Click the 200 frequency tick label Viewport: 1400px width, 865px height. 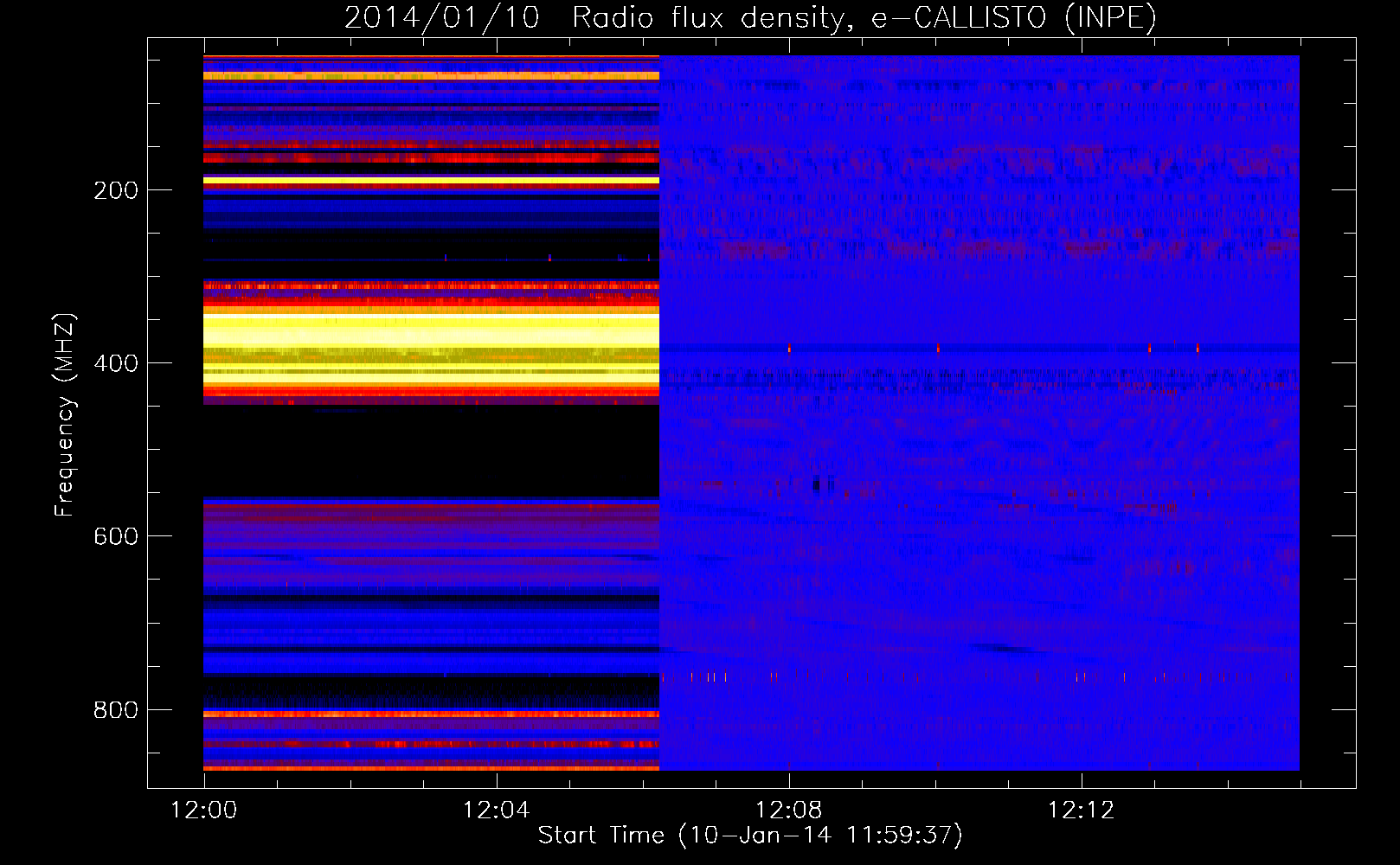[x=116, y=190]
